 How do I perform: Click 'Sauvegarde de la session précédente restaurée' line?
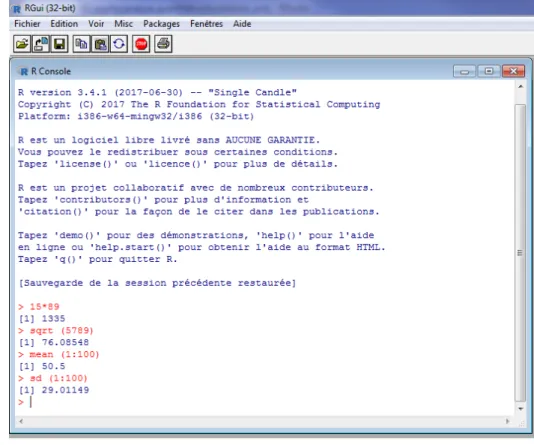pos(157,283)
